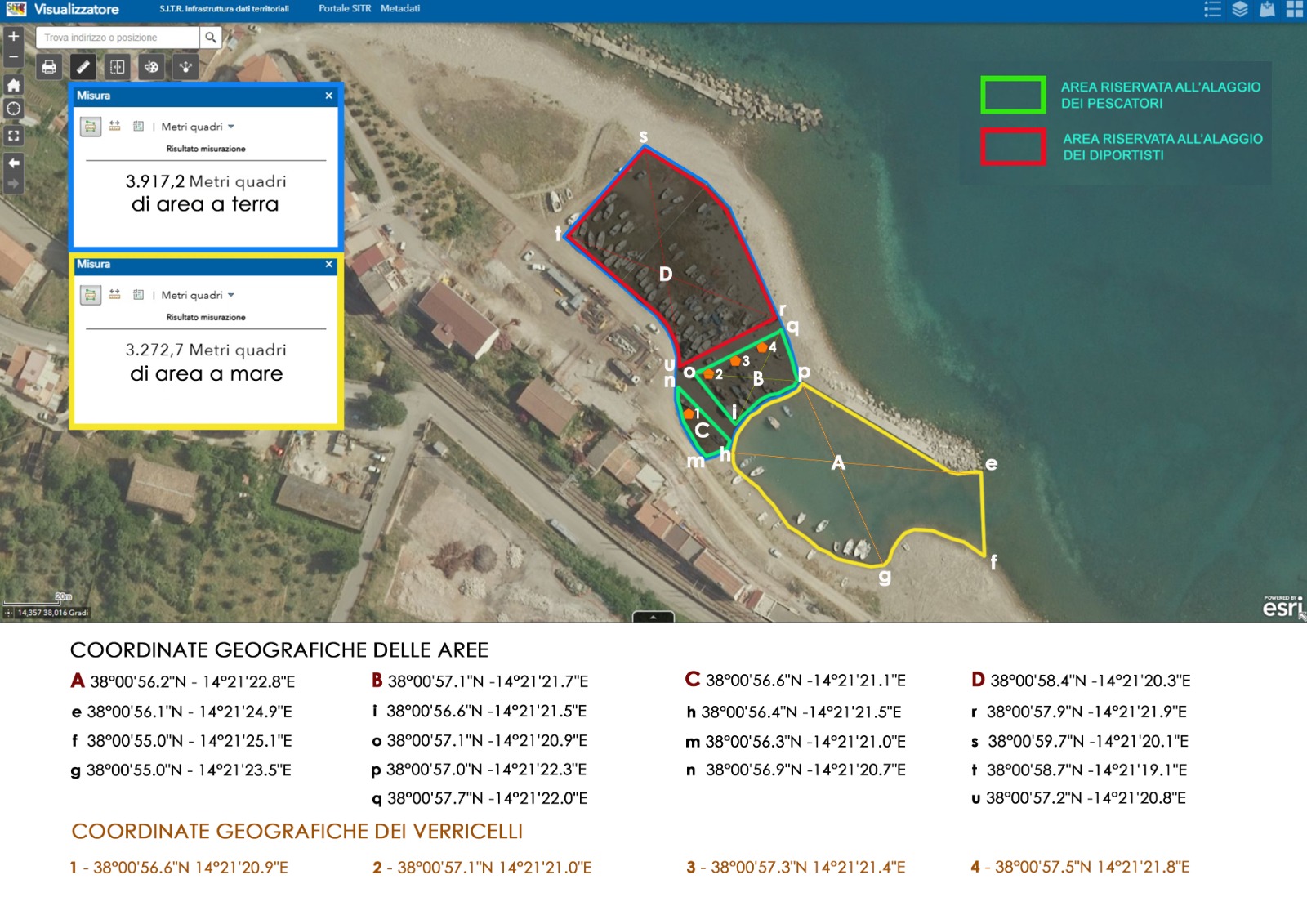The image size is (1307, 924).
Task: Open the Draw palette tool
Action: (x=151, y=67)
